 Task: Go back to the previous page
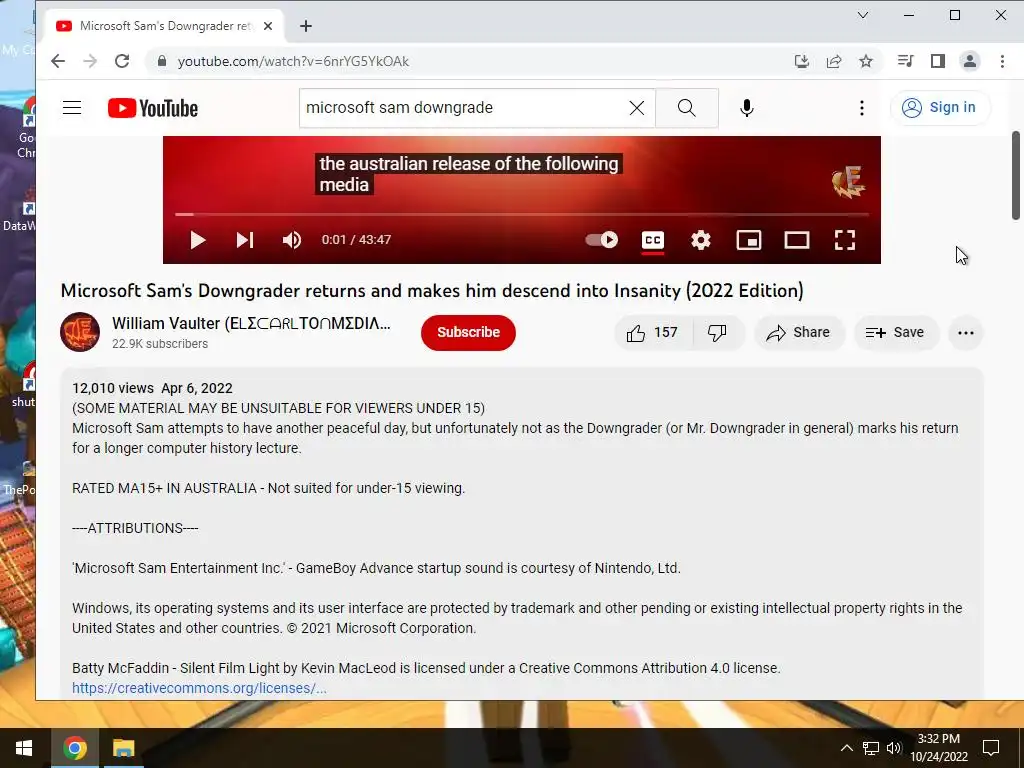[58, 61]
